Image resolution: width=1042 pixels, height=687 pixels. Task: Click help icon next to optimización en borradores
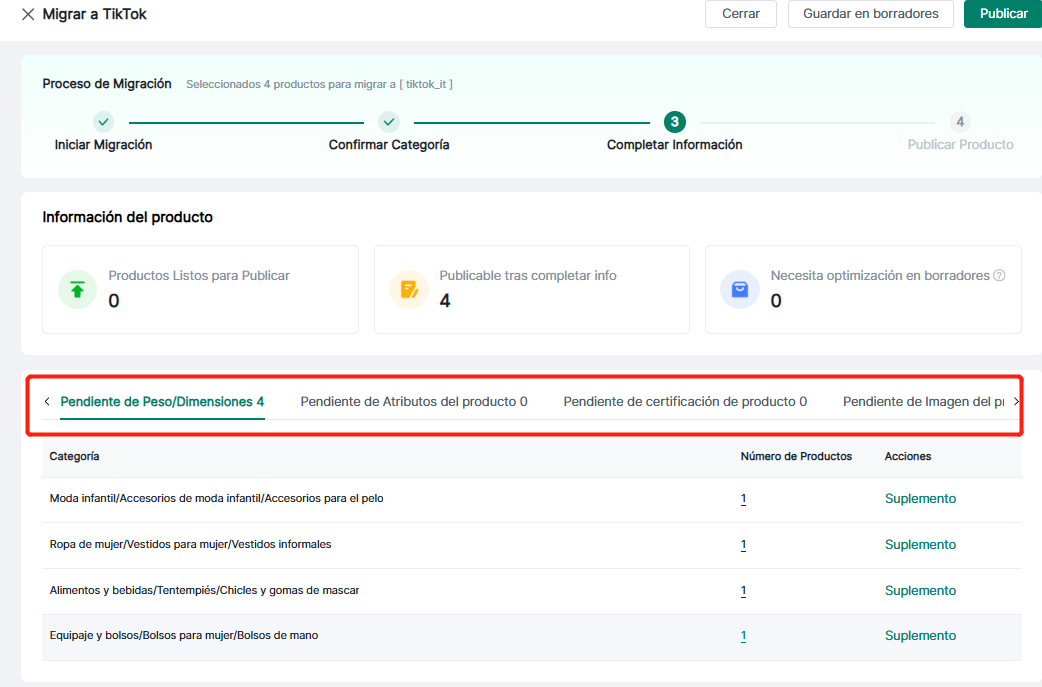[x=999, y=276]
